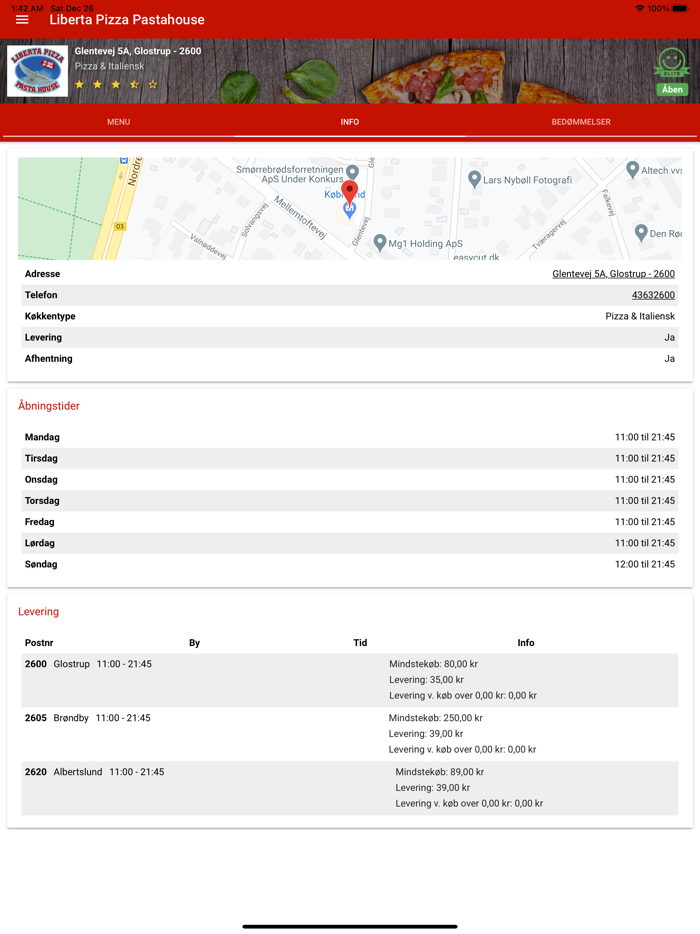
Task: Tap 'Mindstekøb: 250,00 kr' text
Action: [x=435, y=718]
